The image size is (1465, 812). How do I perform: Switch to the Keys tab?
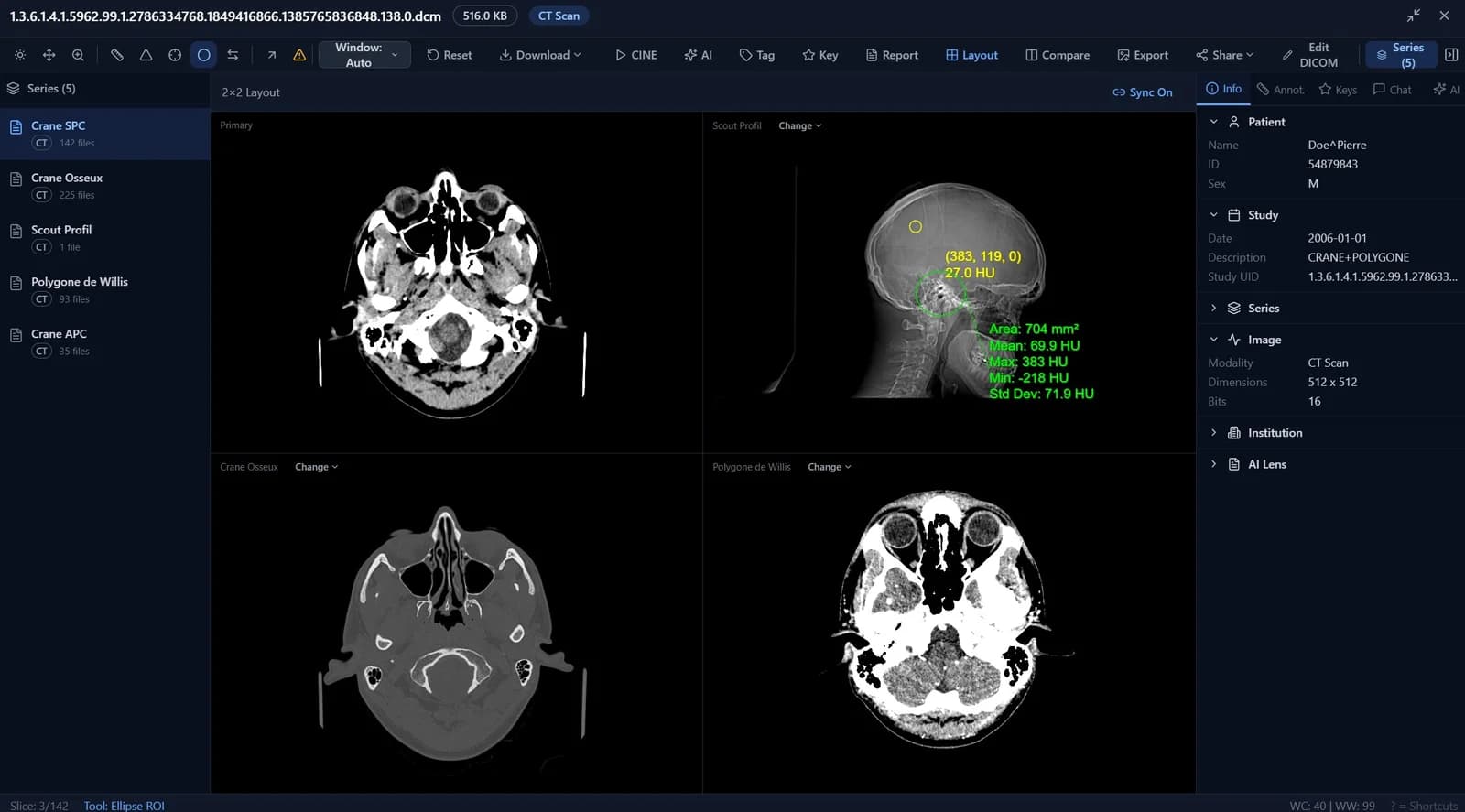click(x=1338, y=90)
